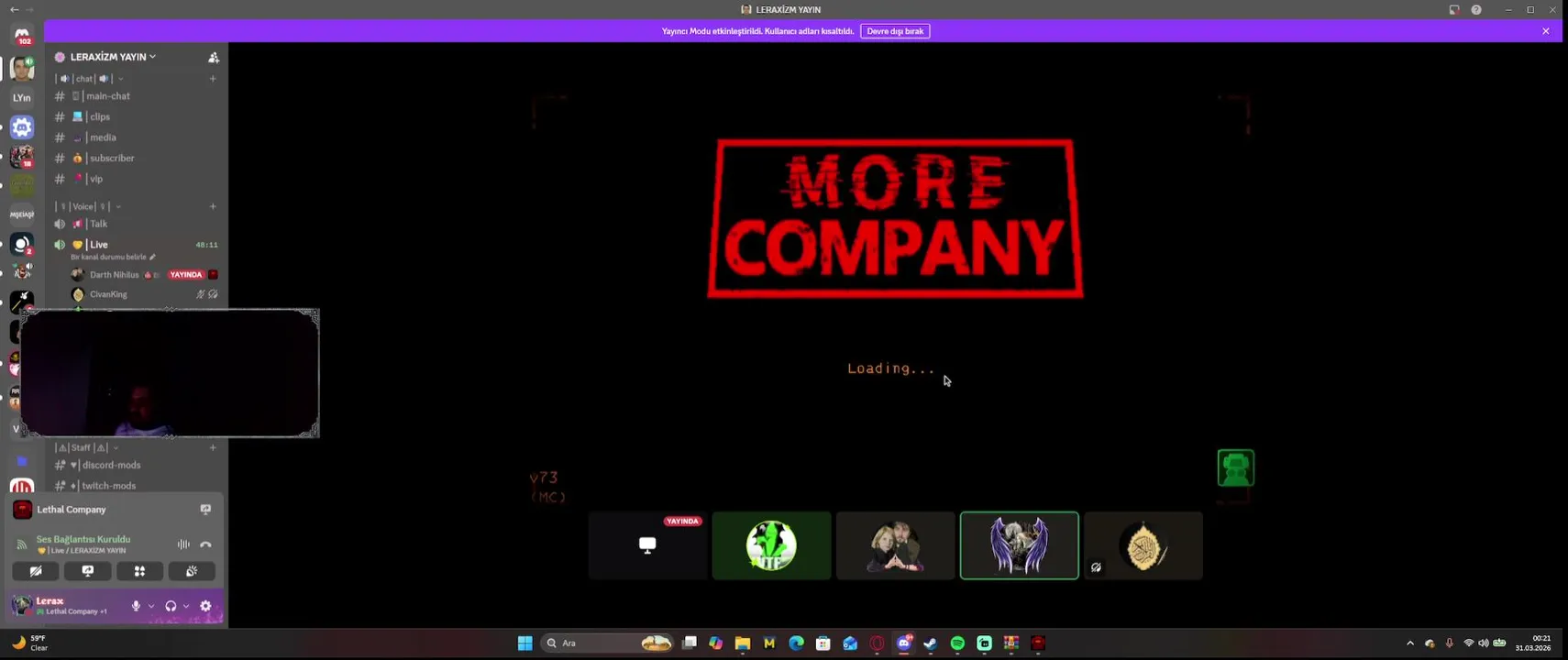
Task: Add channel to Staff category
Action: (x=213, y=447)
